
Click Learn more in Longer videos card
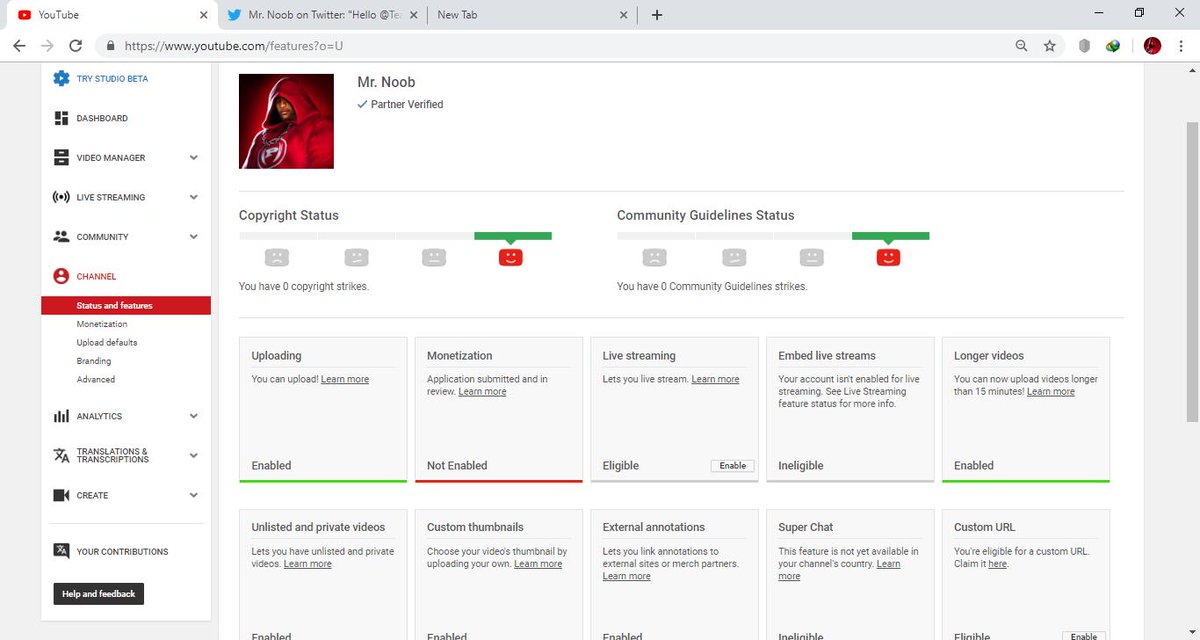[1051, 392]
